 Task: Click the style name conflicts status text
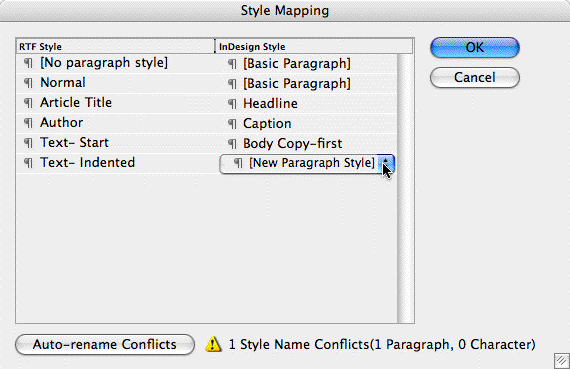(382, 344)
